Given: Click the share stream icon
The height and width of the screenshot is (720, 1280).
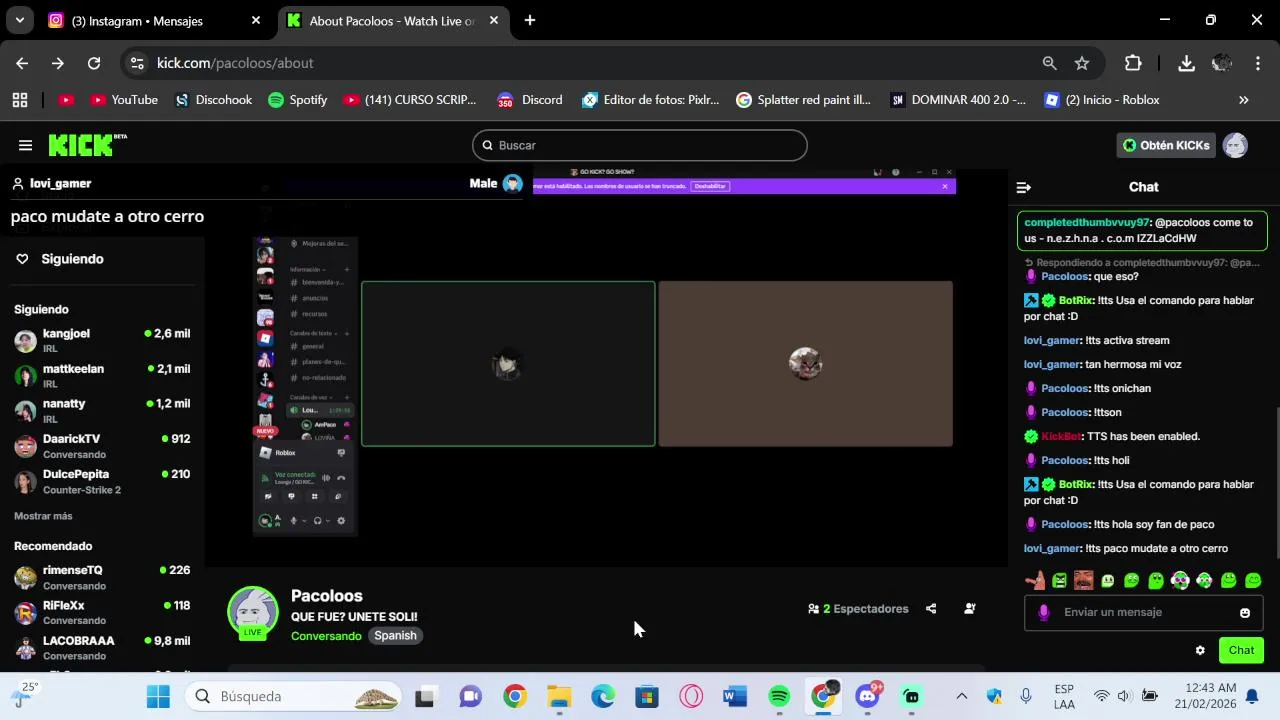Looking at the screenshot, I should click(x=931, y=608).
